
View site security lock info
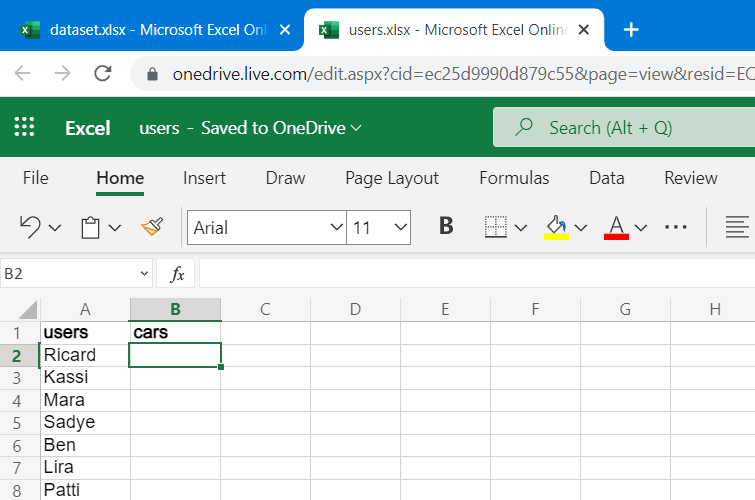(152, 74)
